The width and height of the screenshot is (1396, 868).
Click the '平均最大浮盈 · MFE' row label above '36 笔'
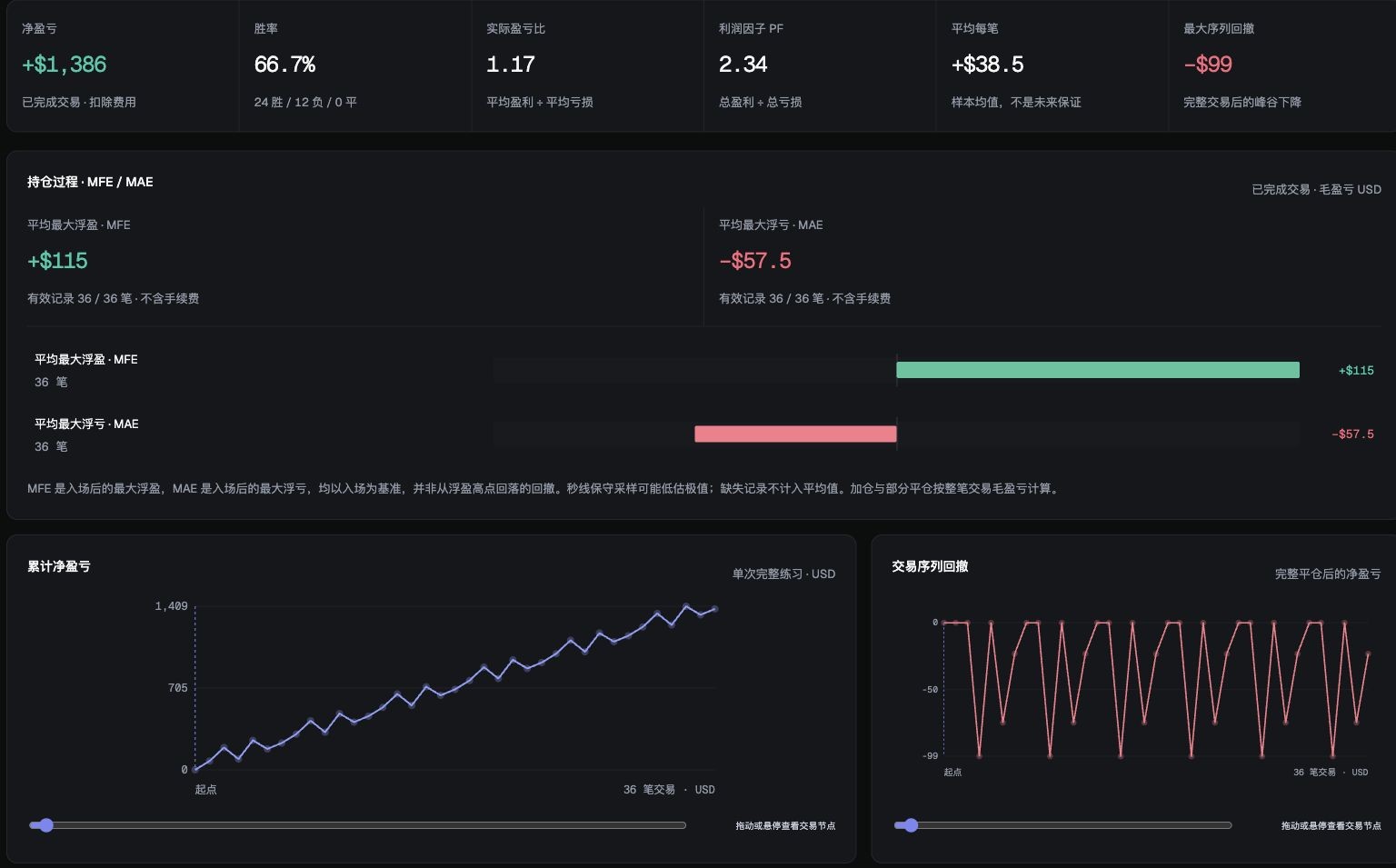point(86,359)
